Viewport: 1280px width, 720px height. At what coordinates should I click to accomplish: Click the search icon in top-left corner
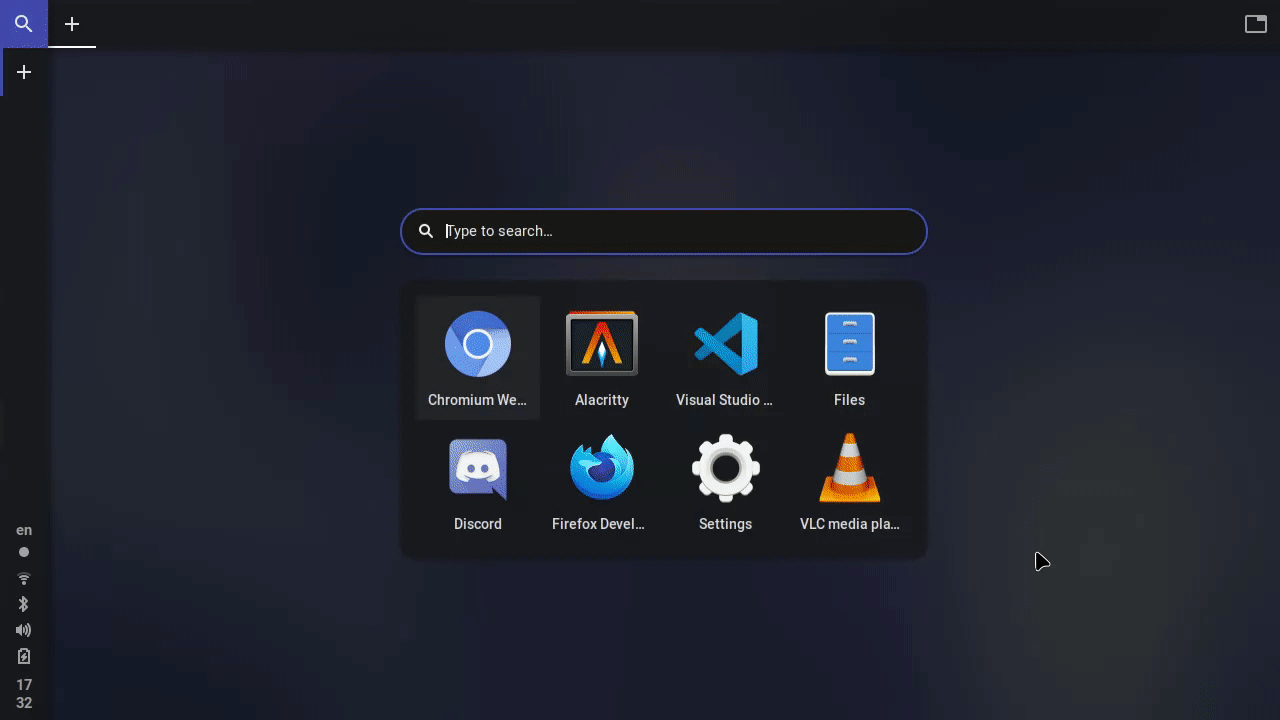click(24, 24)
